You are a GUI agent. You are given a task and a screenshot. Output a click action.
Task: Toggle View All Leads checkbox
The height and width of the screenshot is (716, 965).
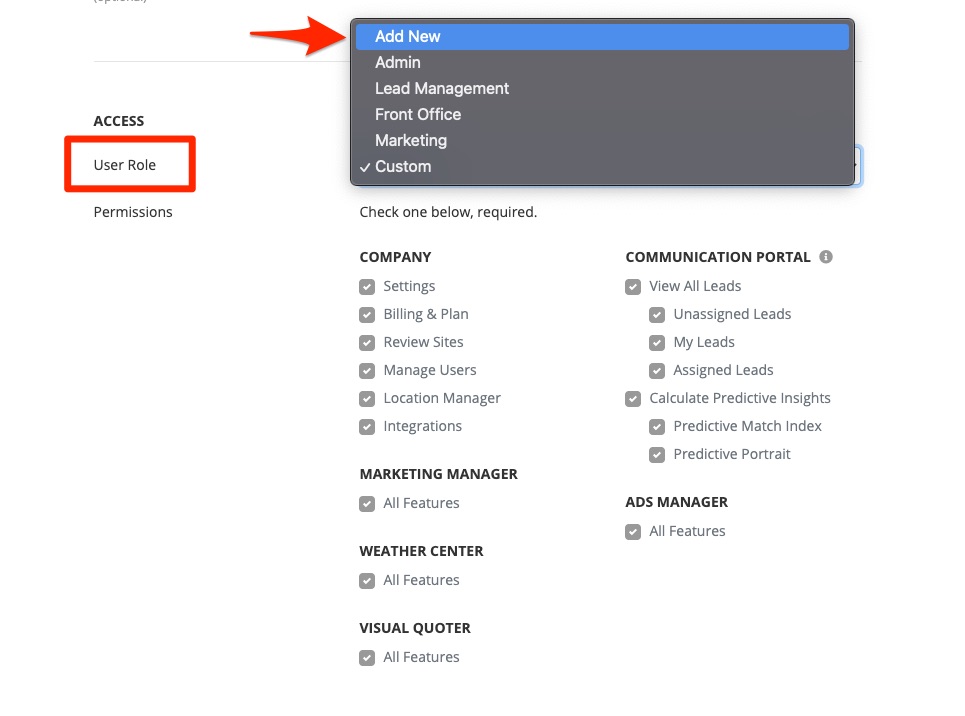(x=633, y=287)
